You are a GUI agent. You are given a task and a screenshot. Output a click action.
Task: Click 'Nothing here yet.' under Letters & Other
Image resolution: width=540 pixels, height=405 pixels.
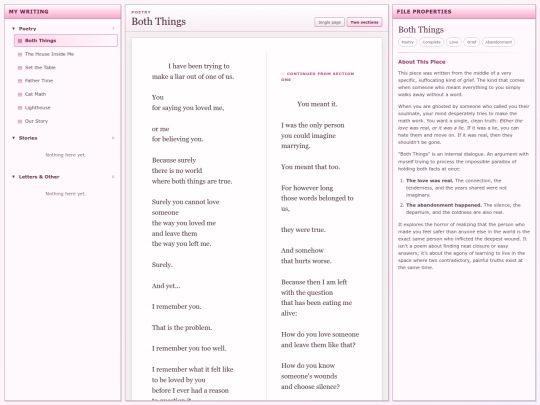click(x=65, y=194)
